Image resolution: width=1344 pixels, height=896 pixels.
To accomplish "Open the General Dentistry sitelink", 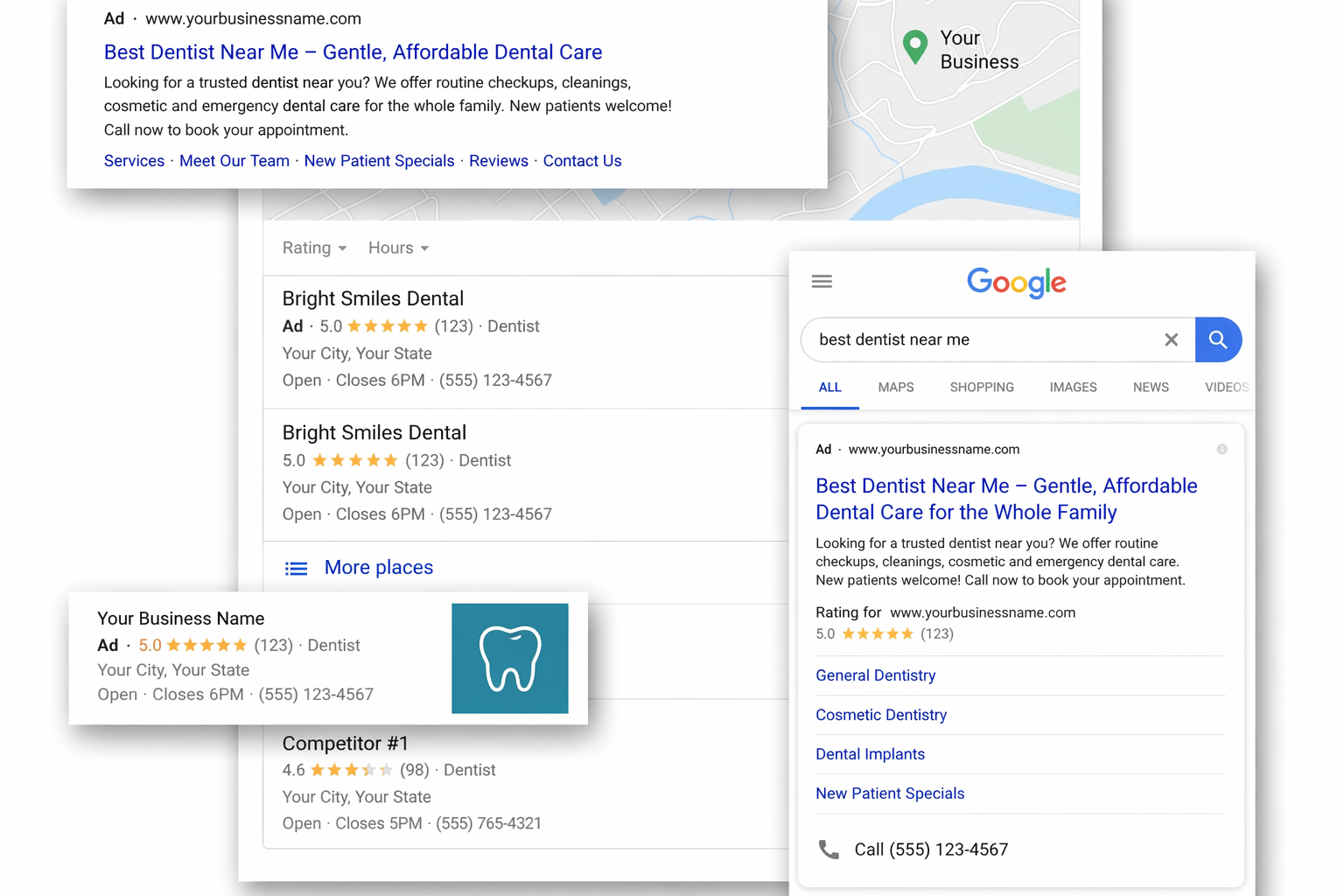I will 875,675.
